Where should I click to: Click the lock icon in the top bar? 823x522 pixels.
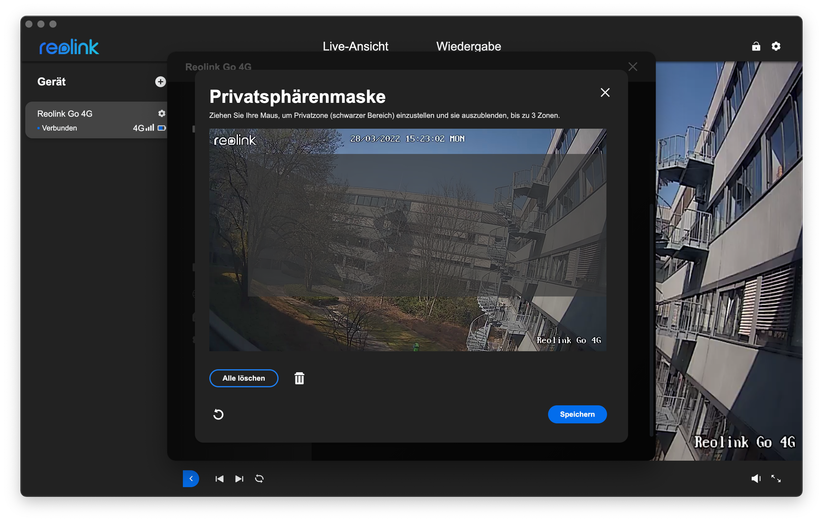(x=756, y=47)
